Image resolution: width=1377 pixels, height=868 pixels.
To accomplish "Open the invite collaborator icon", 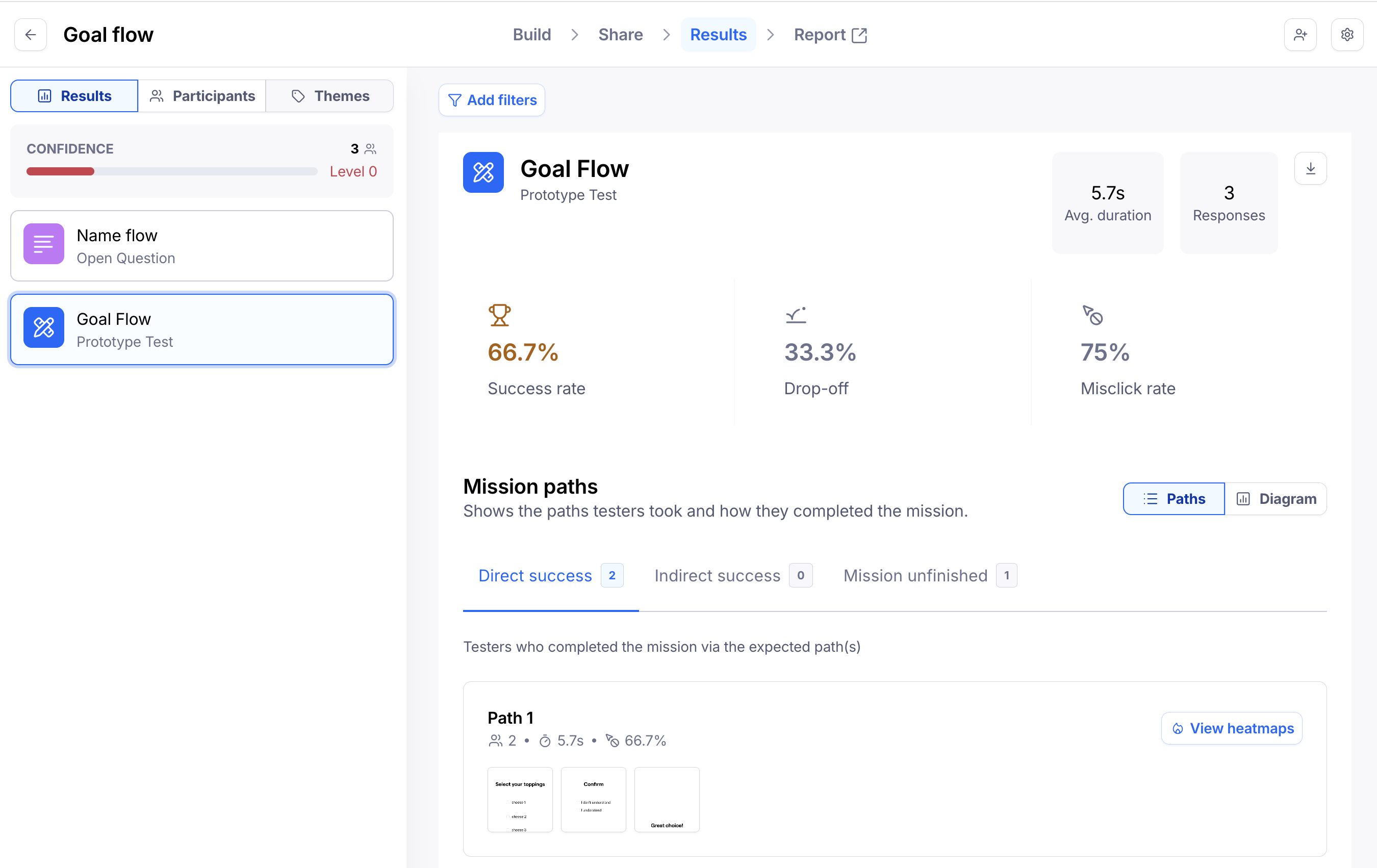I will [1300, 35].
